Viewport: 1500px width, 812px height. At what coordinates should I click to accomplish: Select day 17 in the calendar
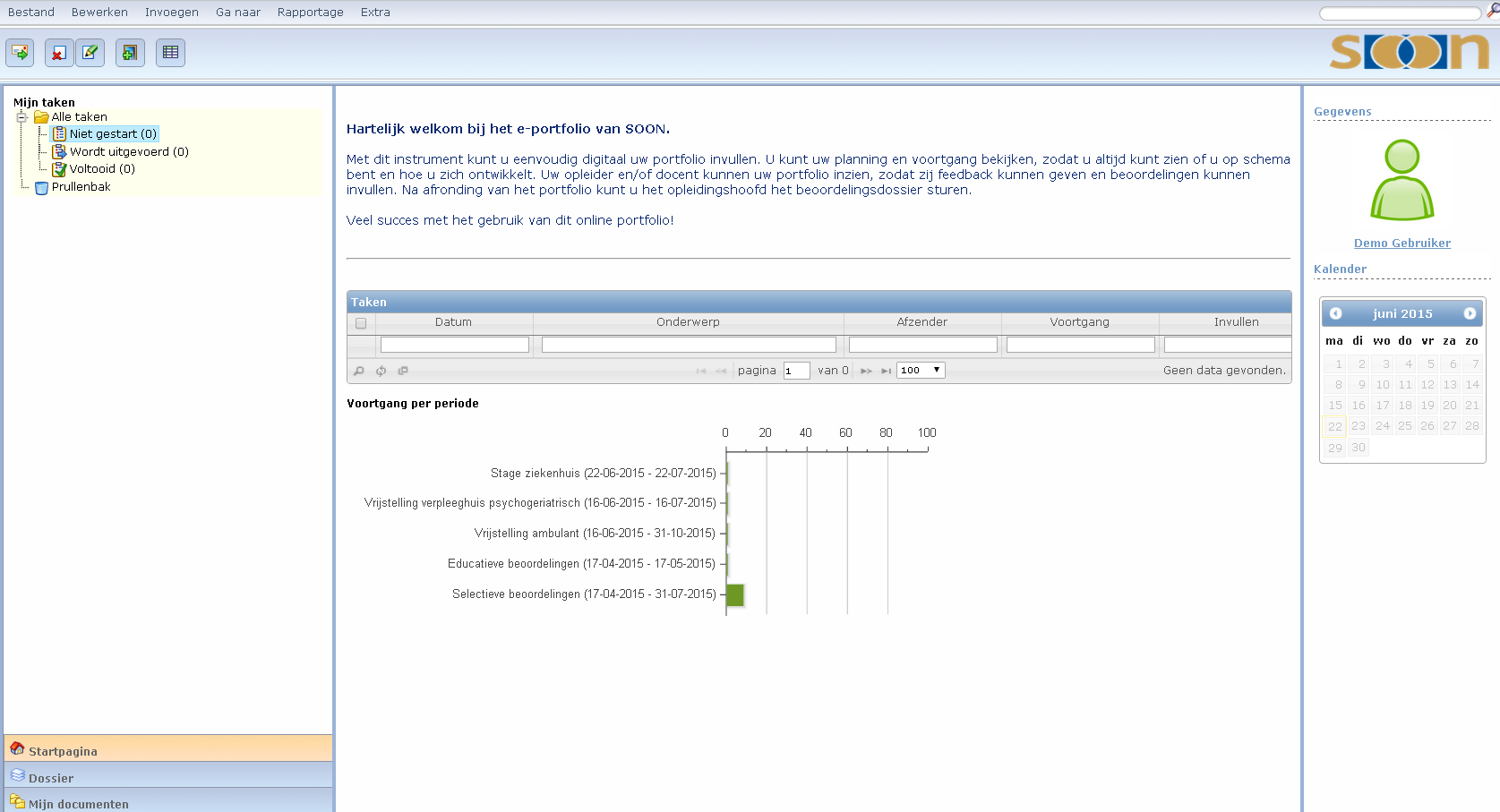coord(1383,406)
